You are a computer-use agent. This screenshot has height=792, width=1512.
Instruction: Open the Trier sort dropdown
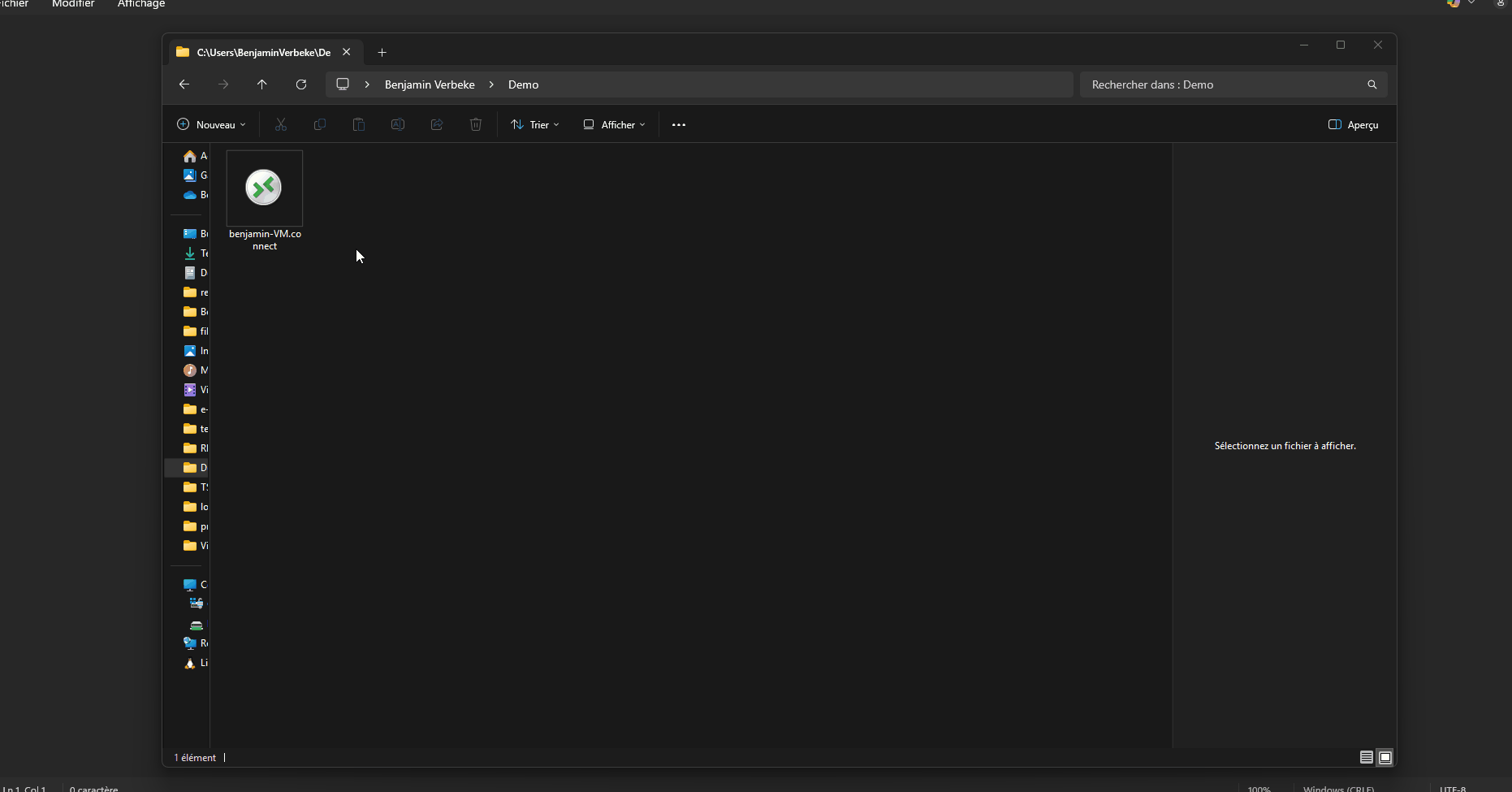(x=535, y=124)
